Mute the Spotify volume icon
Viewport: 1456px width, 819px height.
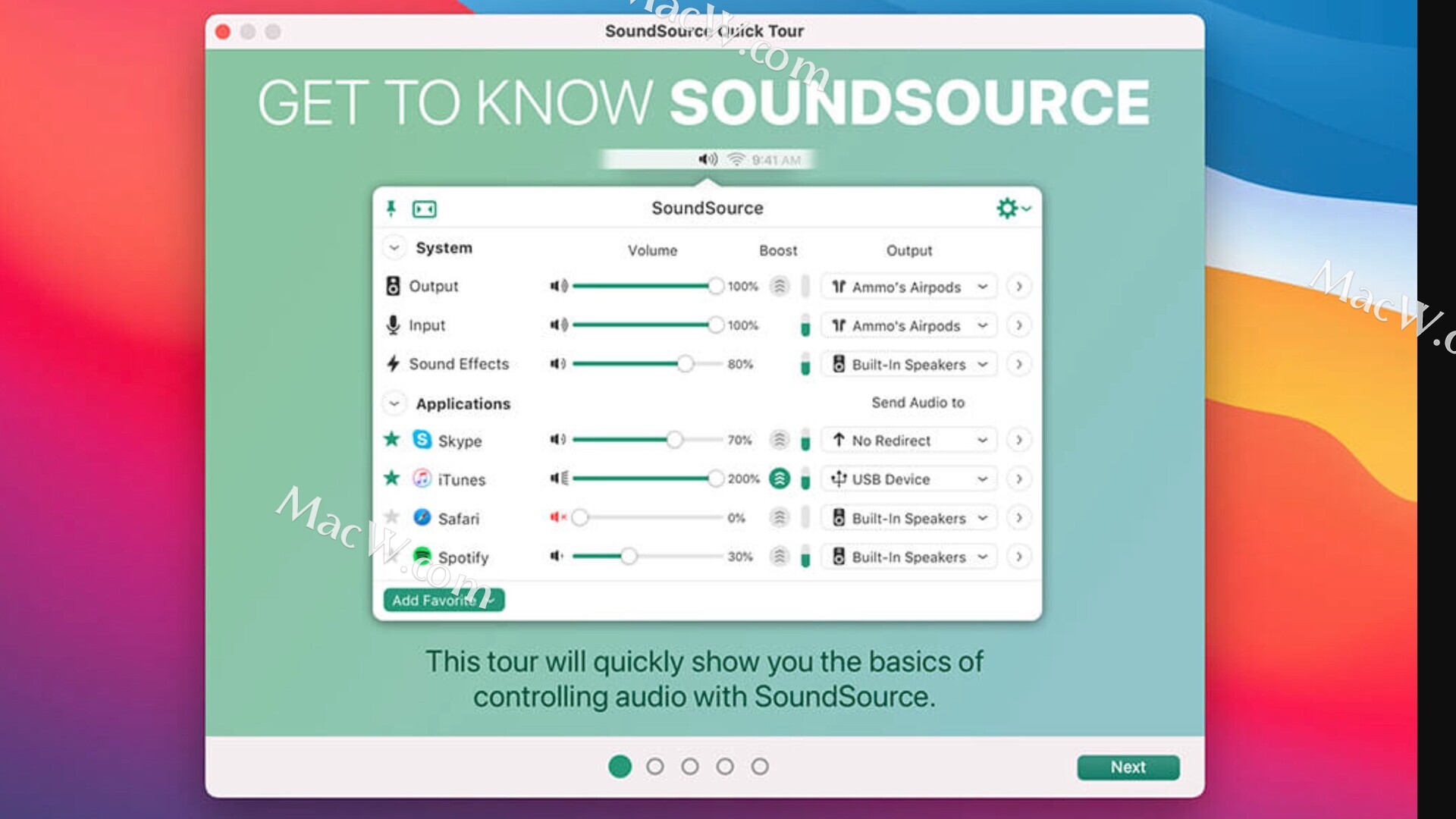[557, 557]
